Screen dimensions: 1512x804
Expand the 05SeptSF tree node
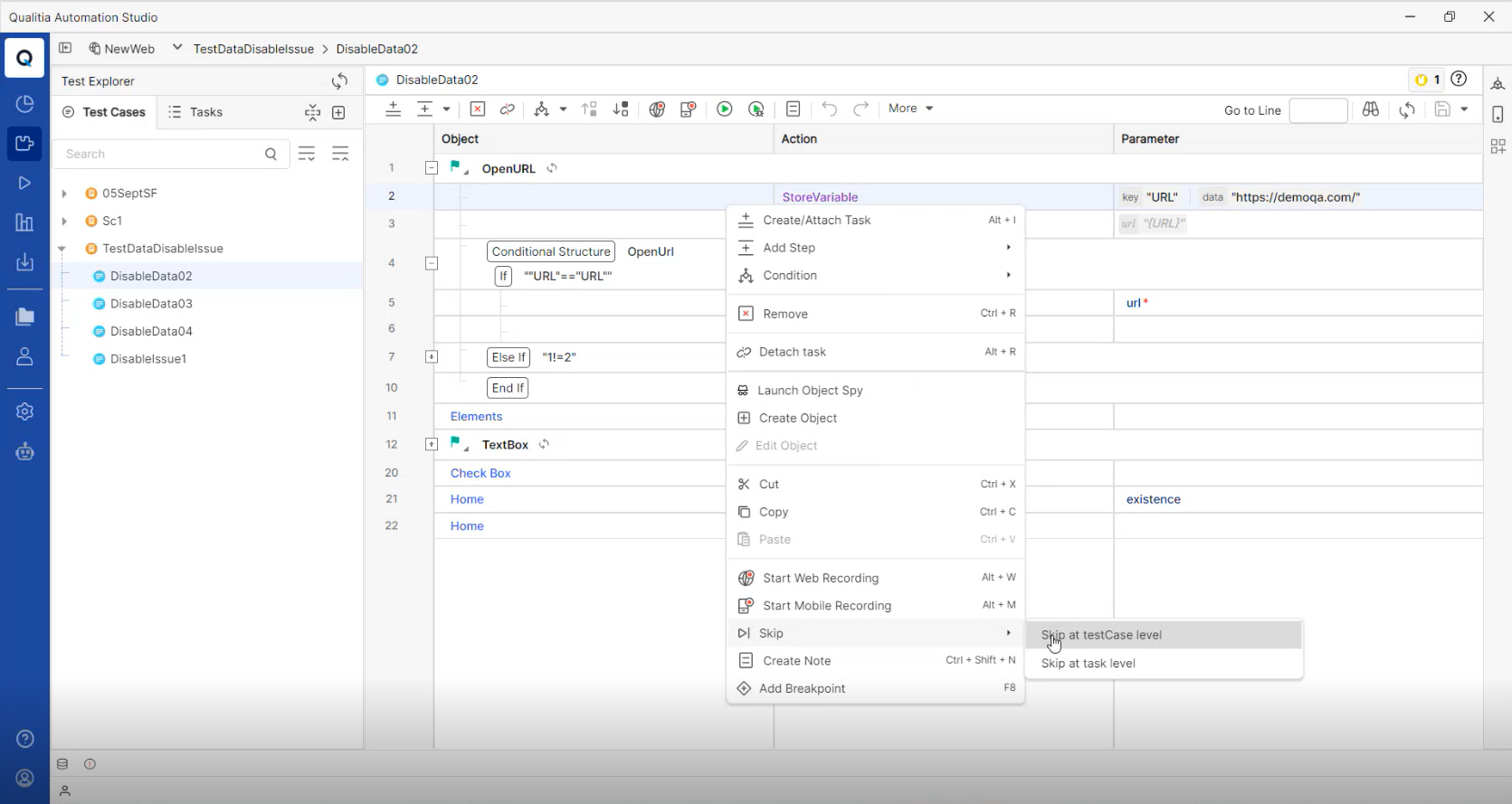[64, 194]
